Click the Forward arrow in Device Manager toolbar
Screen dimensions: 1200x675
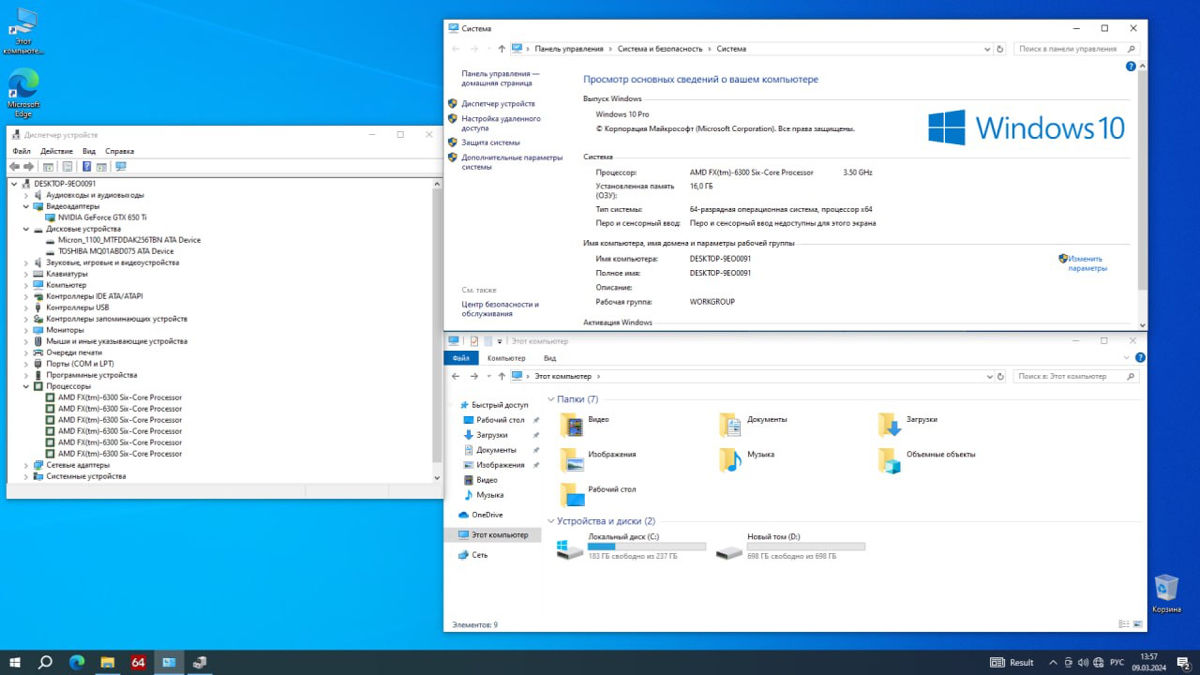(29, 167)
